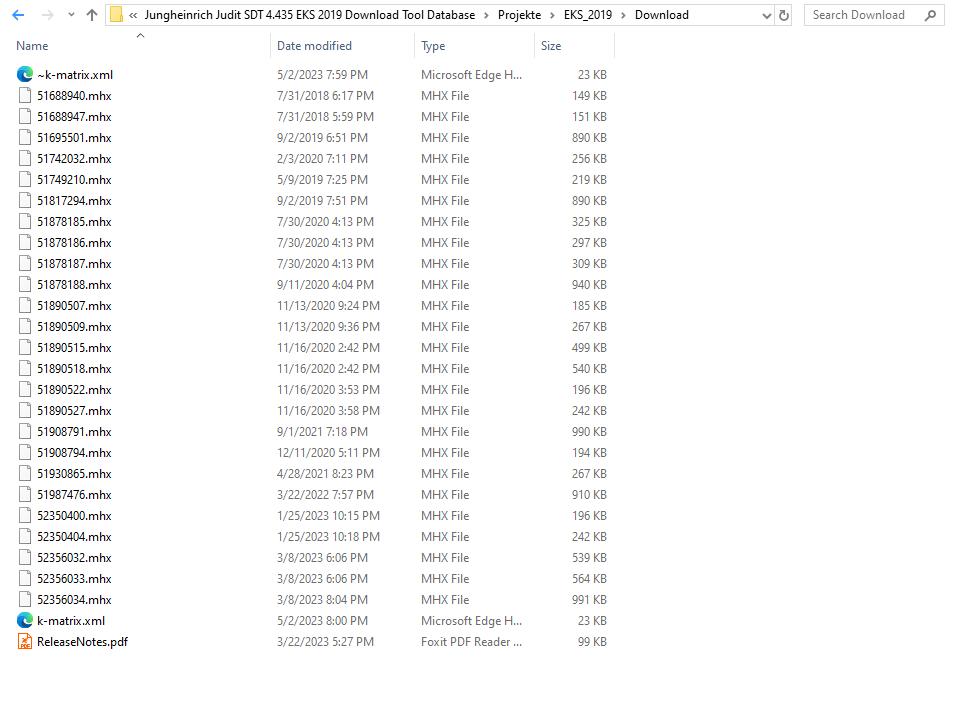Select the 51742032.mhx file icon
The height and width of the screenshot is (706, 958).
coord(24,159)
